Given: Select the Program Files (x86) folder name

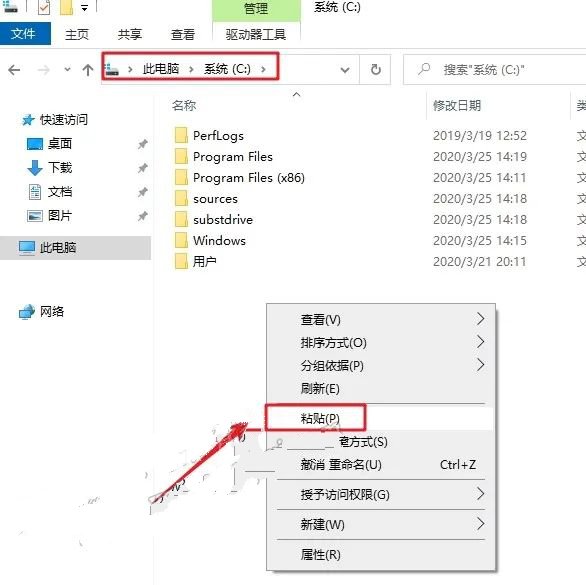Looking at the screenshot, I should click(249, 178).
